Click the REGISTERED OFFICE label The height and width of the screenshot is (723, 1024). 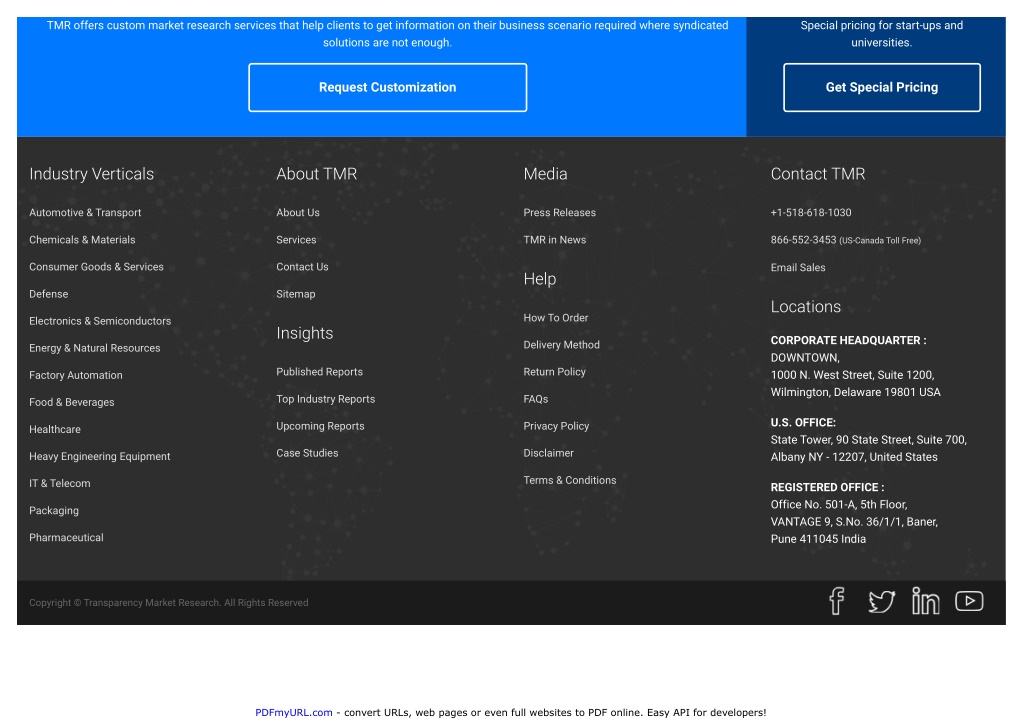(827, 487)
